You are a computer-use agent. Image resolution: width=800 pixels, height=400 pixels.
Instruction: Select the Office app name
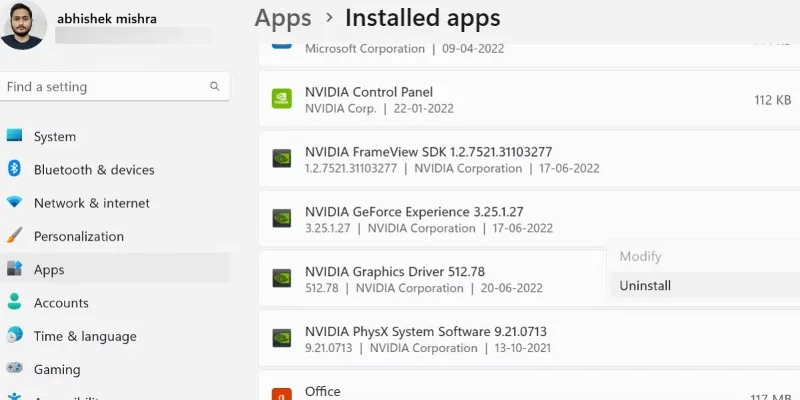coord(322,391)
